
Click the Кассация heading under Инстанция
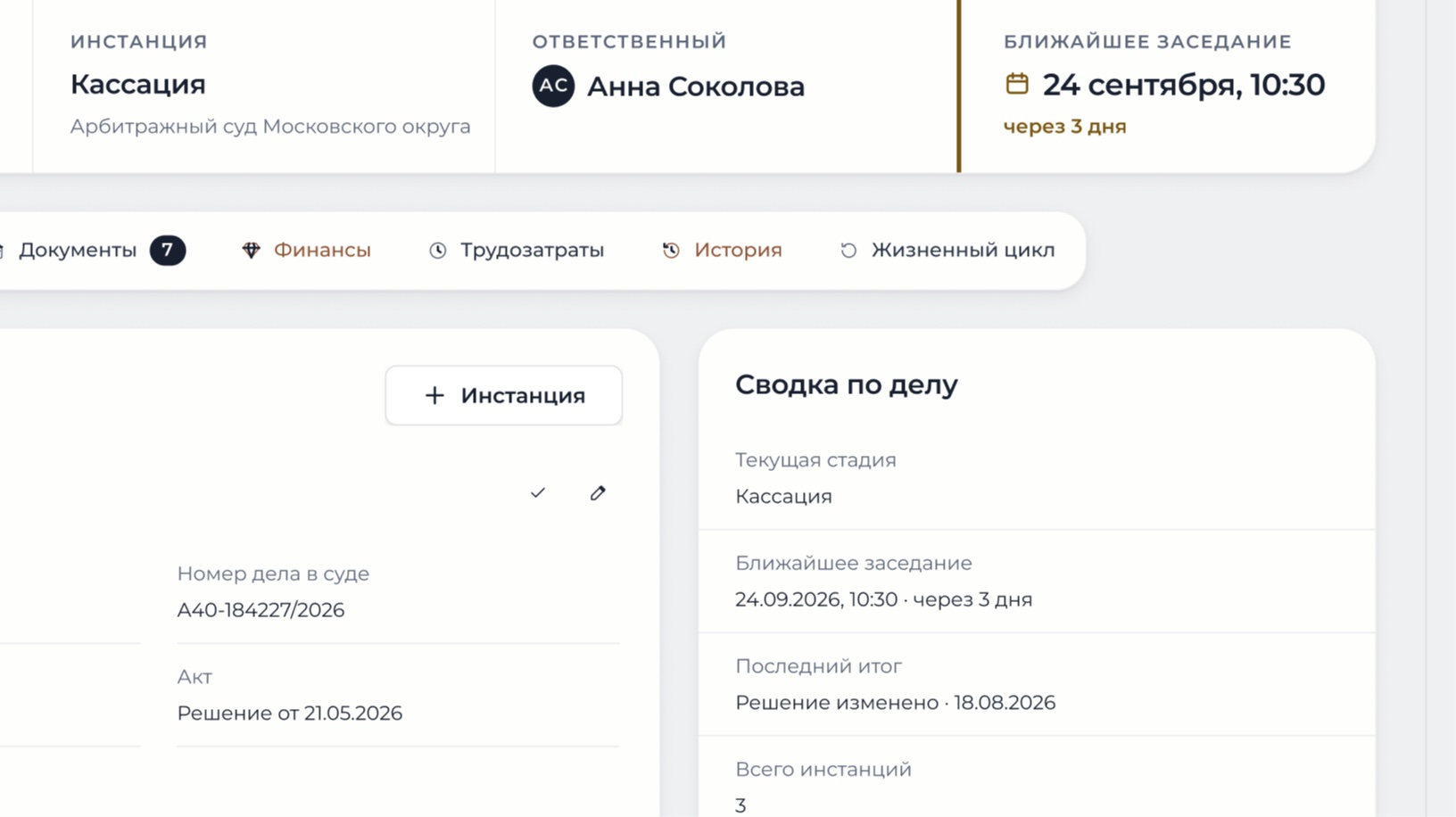[138, 85]
